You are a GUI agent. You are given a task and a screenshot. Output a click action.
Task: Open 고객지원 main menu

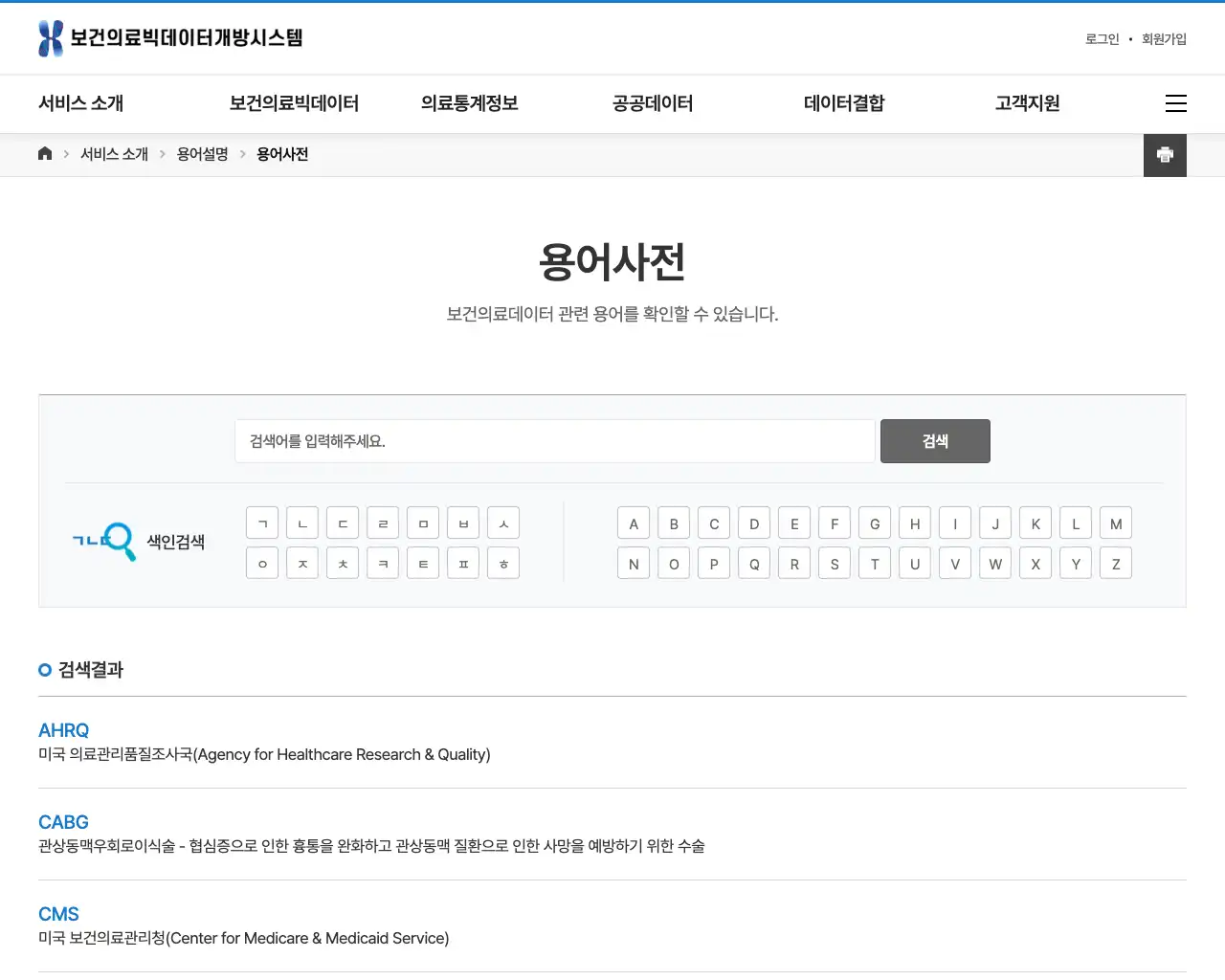click(x=1027, y=103)
